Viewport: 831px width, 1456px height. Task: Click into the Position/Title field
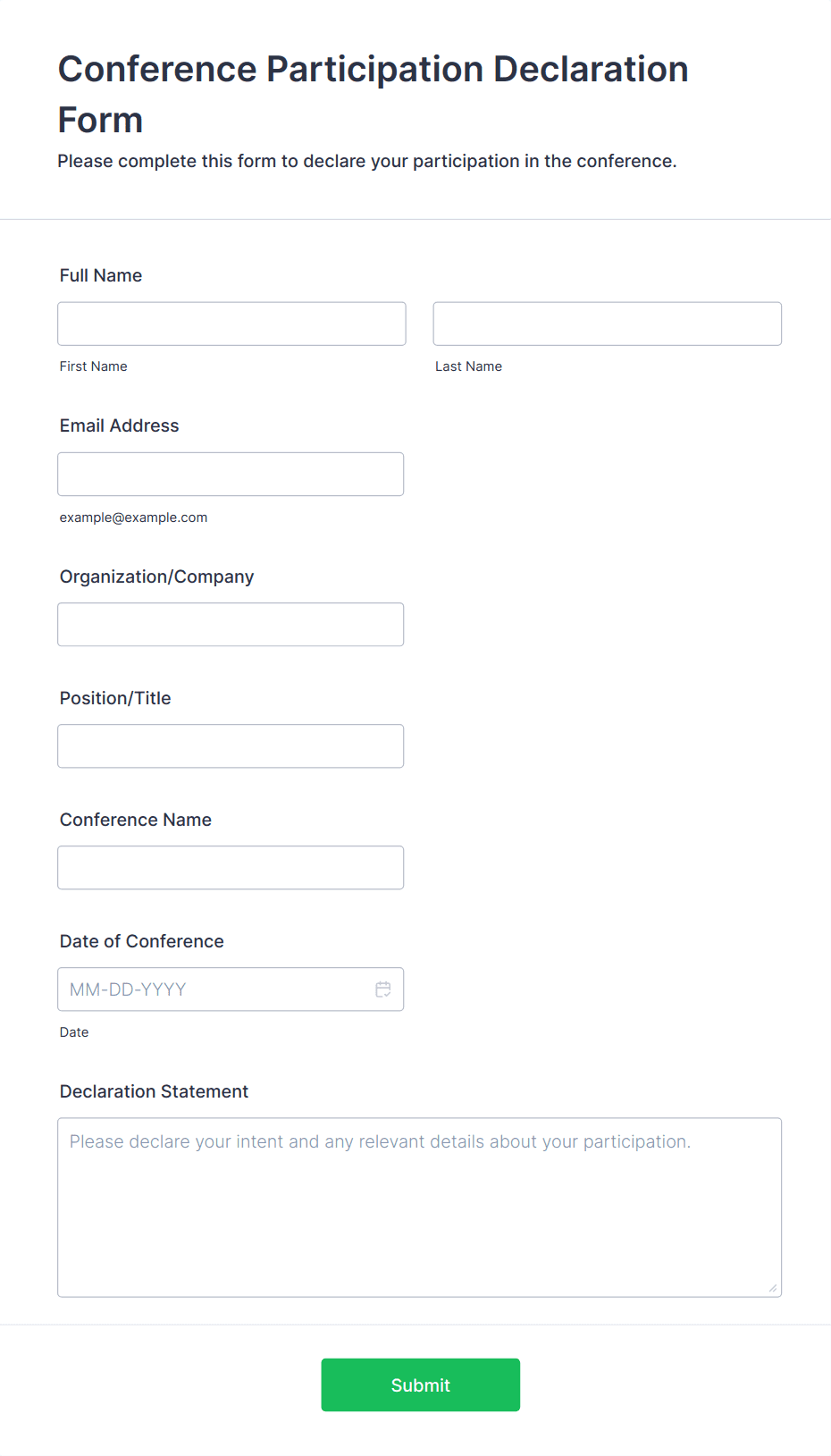coord(231,746)
